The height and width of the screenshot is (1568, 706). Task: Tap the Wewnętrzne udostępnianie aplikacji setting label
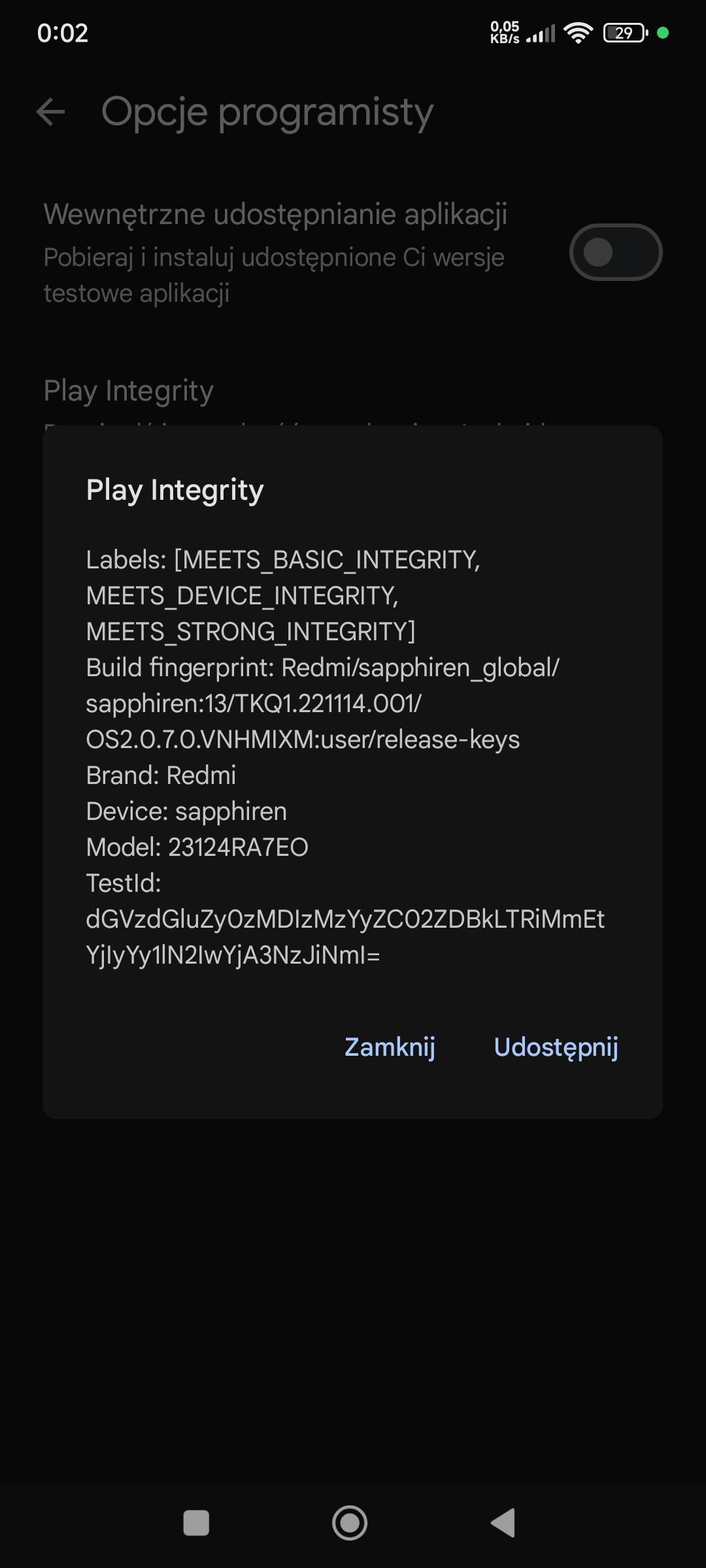pos(275,214)
